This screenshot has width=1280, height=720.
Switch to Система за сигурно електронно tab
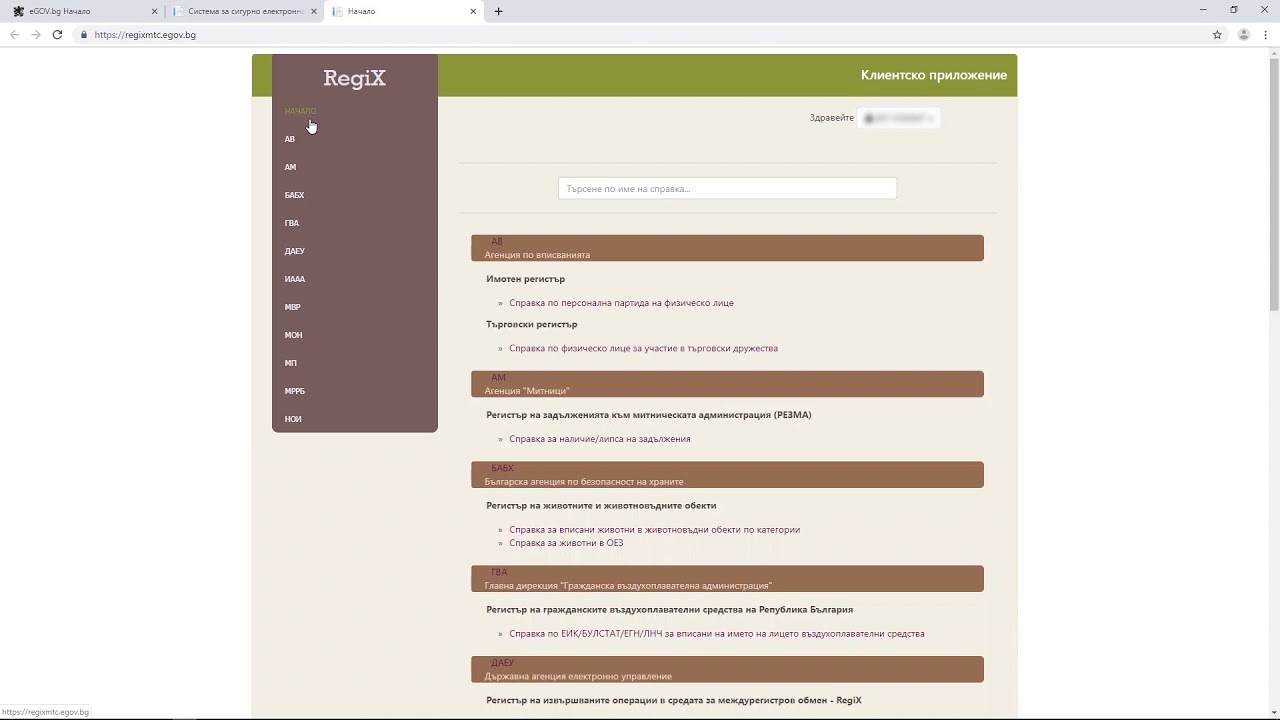244,11
